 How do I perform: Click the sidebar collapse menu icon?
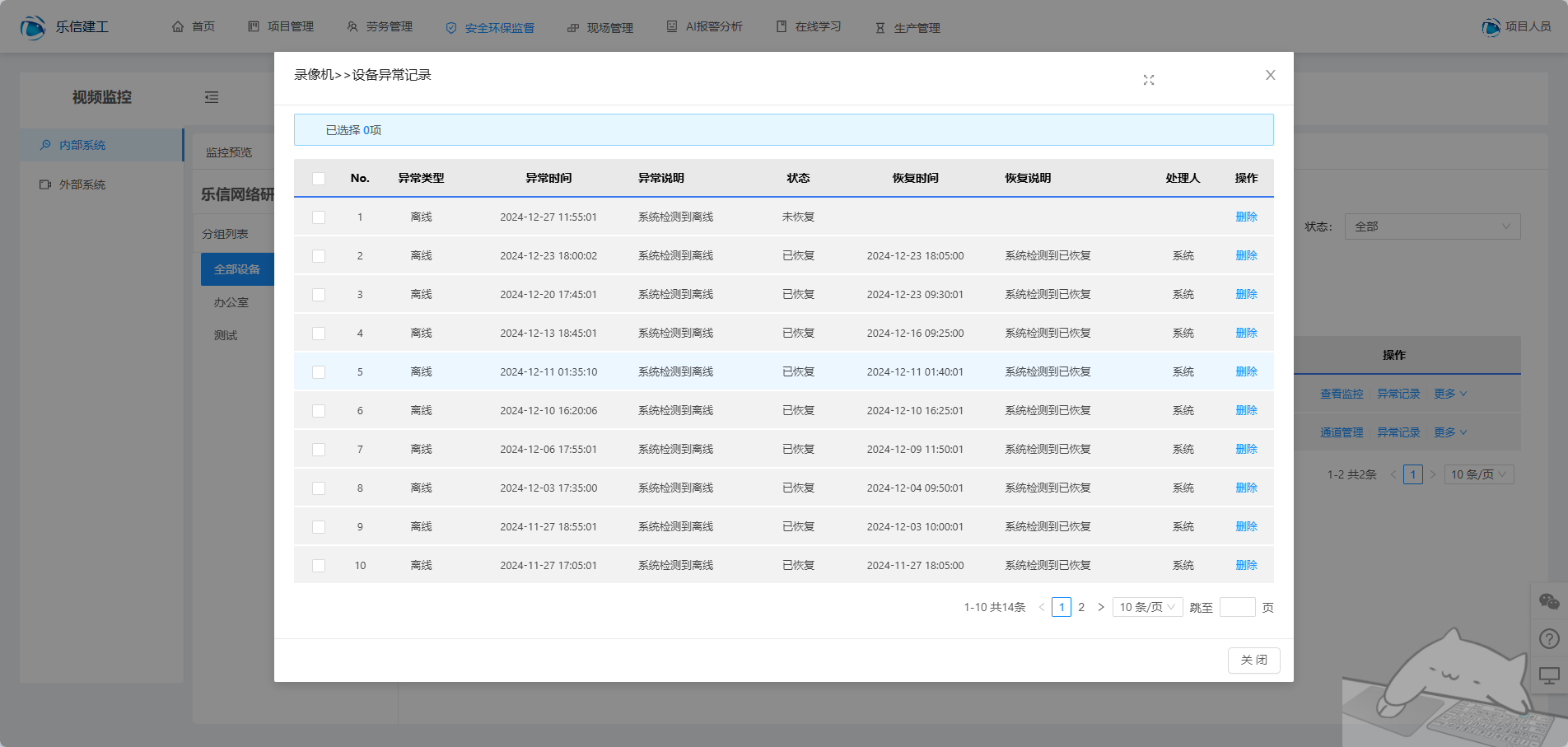(212, 97)
